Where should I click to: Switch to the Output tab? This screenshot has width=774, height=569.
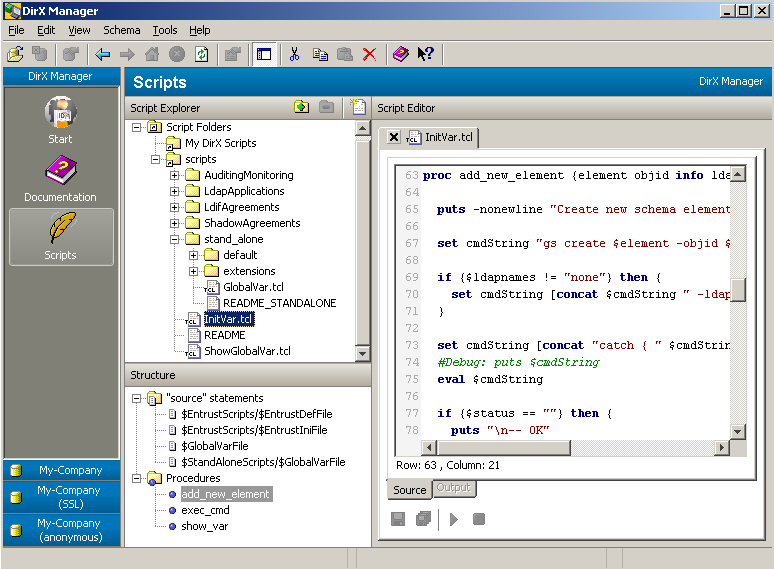click(x=454, y=488)
